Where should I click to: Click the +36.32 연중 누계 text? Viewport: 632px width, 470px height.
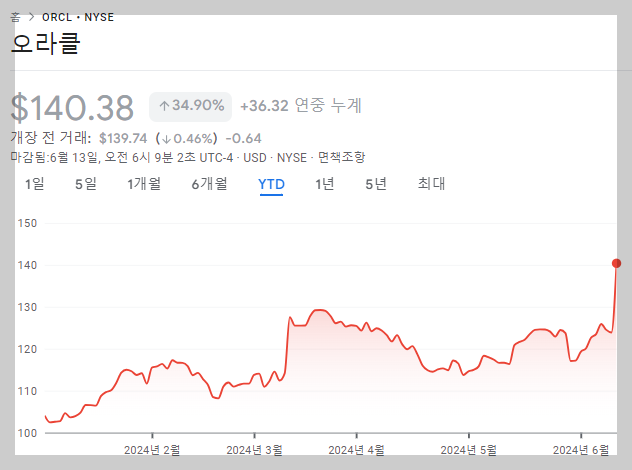[x=301, y=106]
